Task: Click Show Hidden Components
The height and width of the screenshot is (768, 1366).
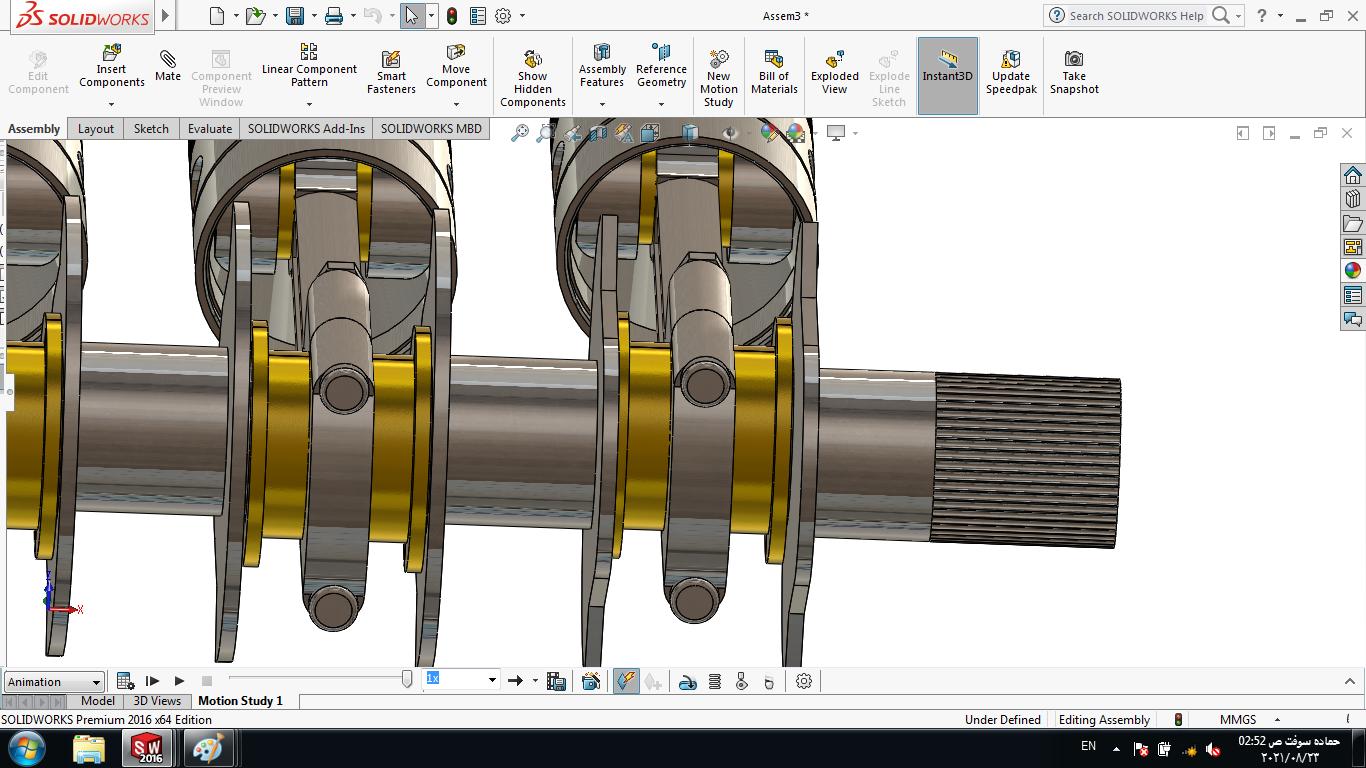Action: tap(532, 77)
